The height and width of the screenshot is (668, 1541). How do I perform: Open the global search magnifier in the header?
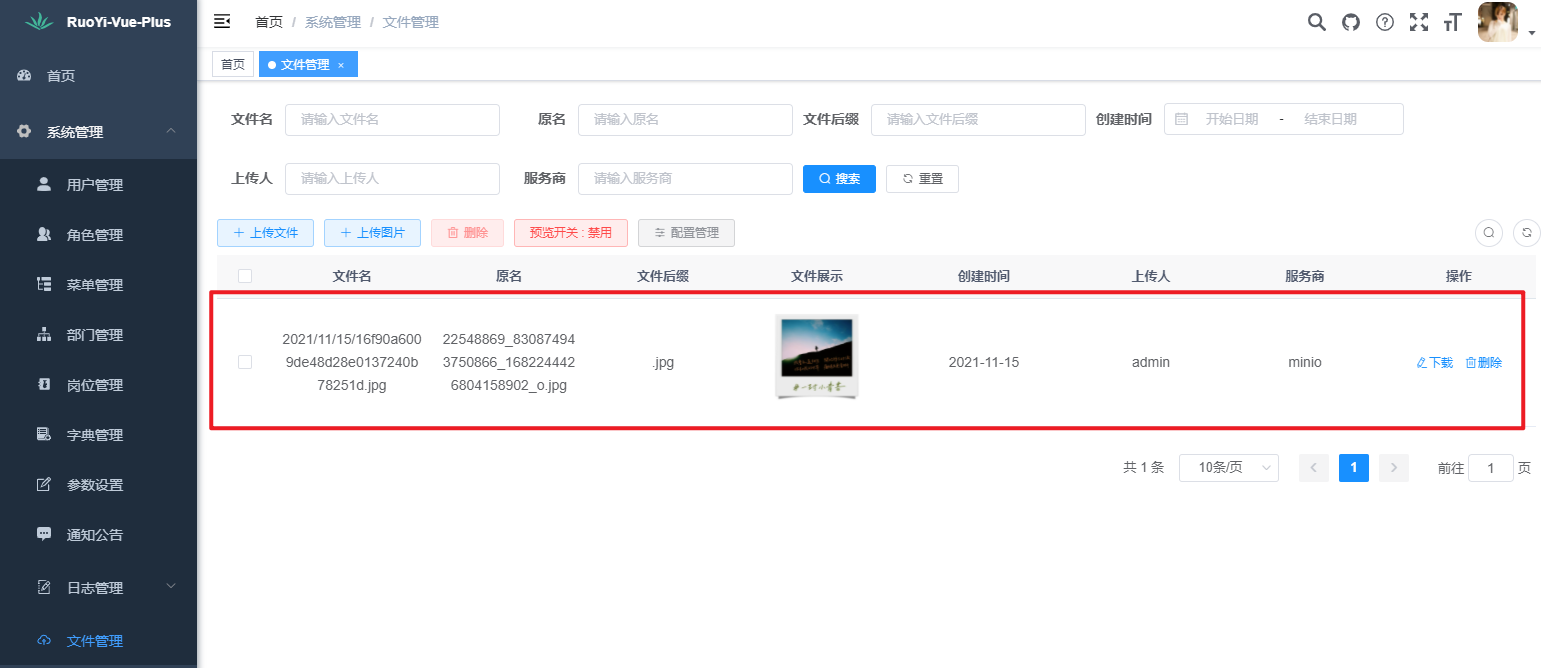1316,21
